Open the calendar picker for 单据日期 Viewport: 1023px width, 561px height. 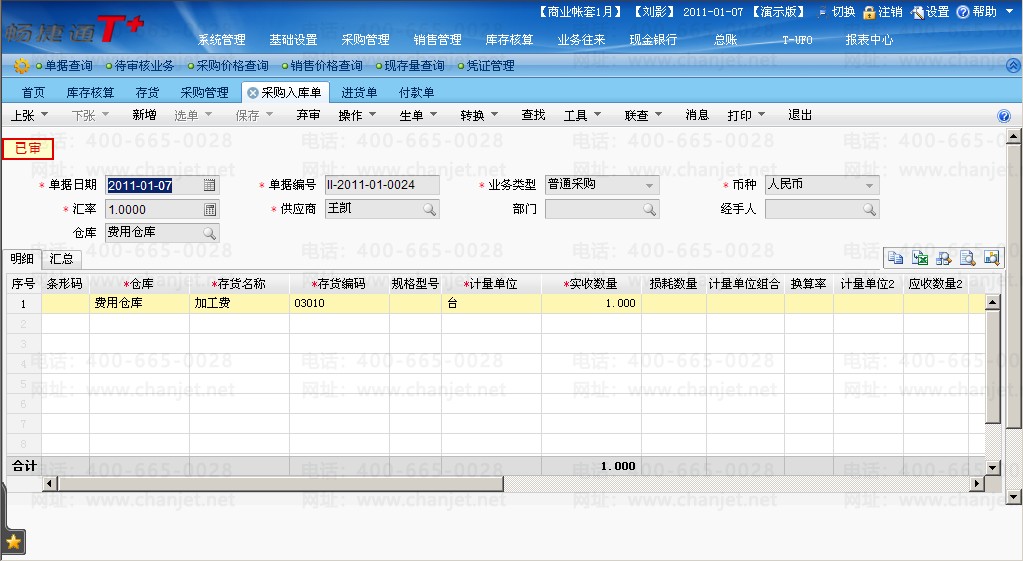click(209, 185)
